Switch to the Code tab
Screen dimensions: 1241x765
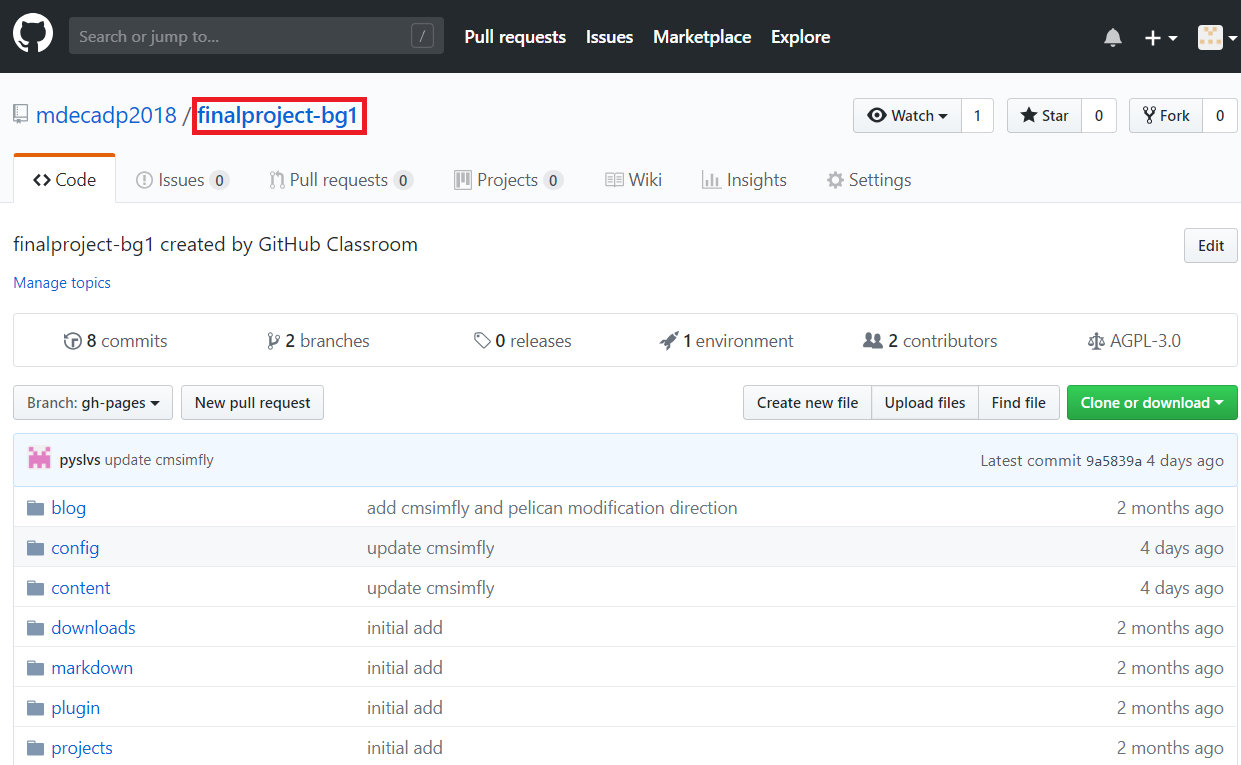pyautogui.click(x=64, y=180)
